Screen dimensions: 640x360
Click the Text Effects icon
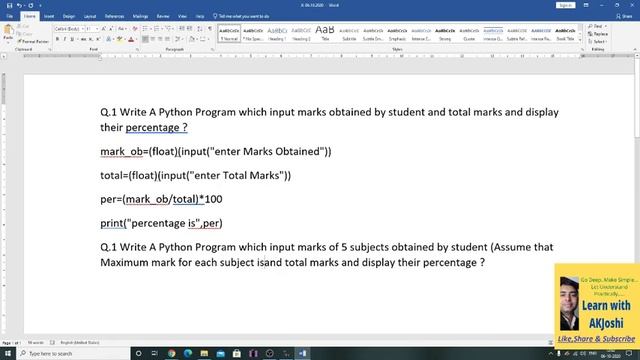coord(109,39)
